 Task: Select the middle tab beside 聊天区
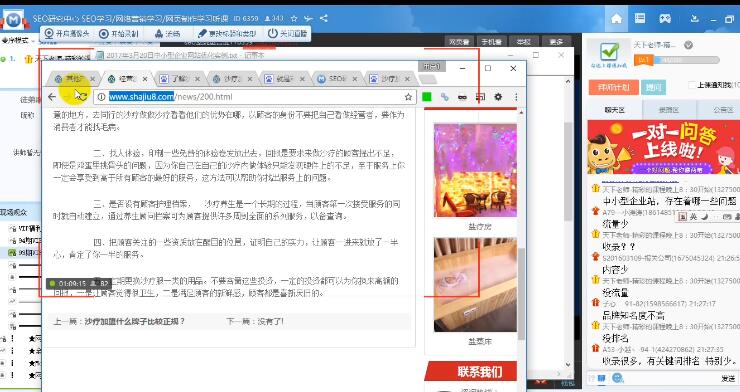point(669,110)
